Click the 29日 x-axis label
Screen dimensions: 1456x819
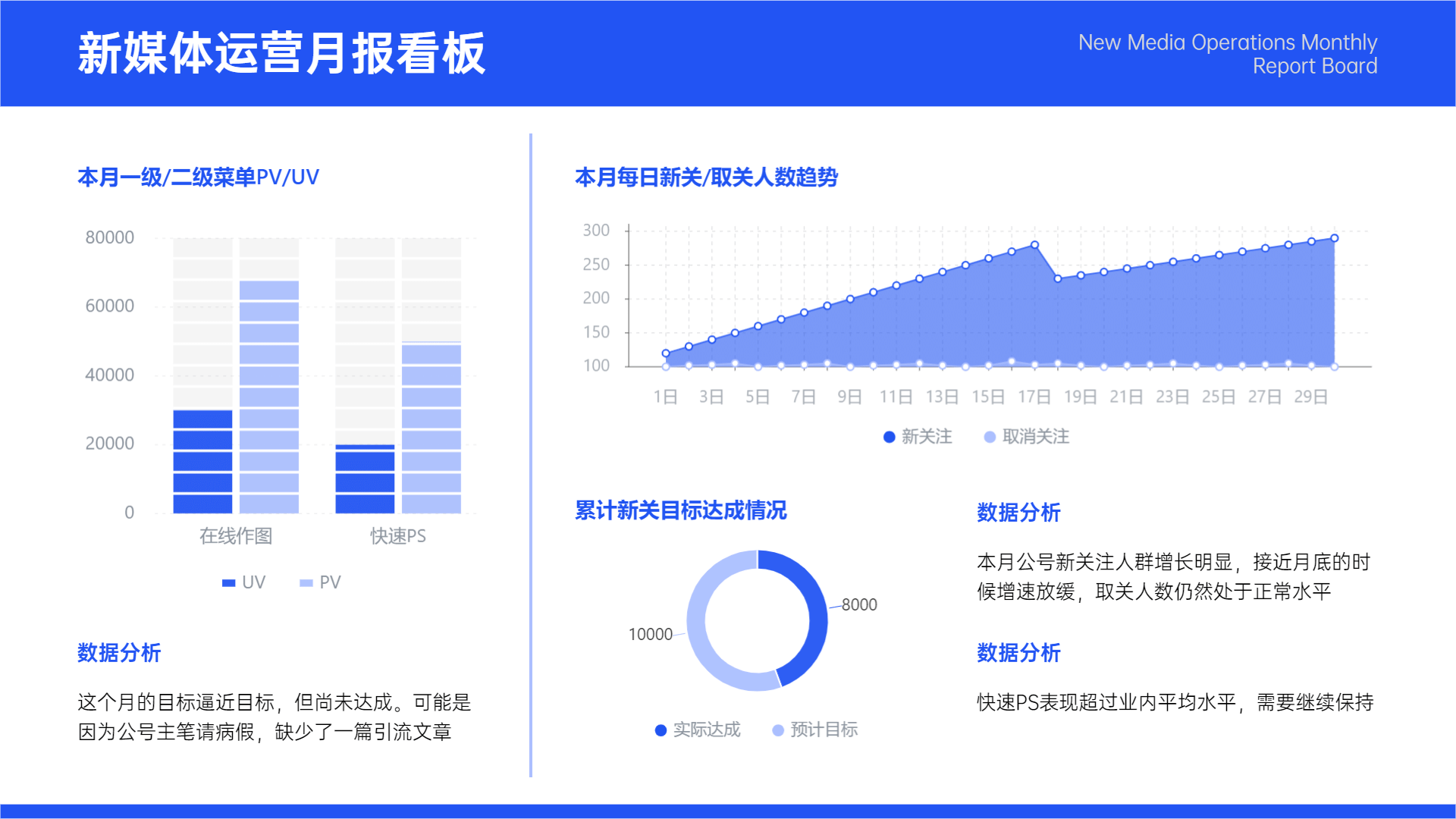point(1311,397)
